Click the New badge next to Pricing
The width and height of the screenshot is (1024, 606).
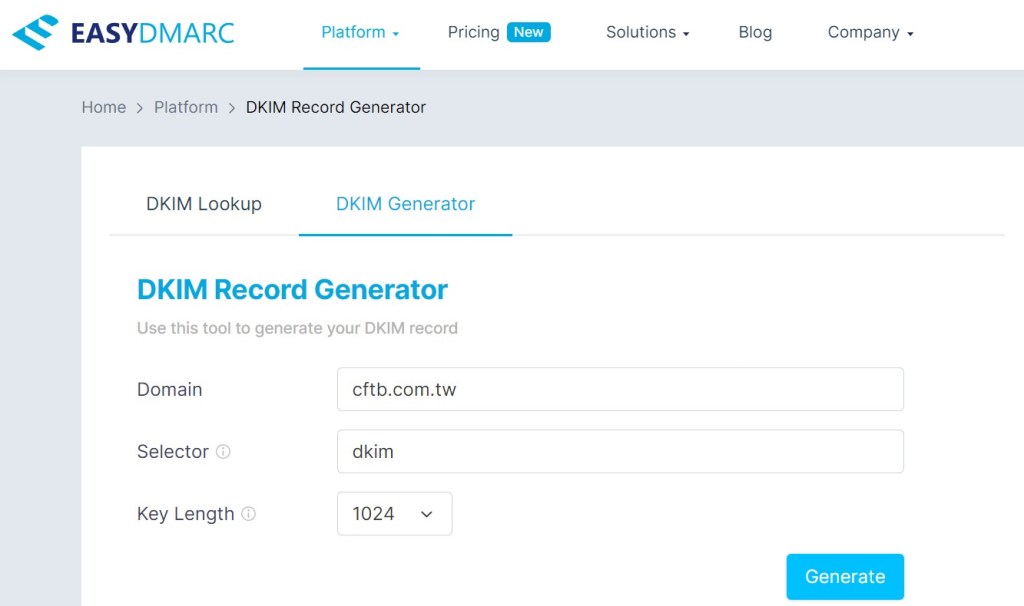528,32
